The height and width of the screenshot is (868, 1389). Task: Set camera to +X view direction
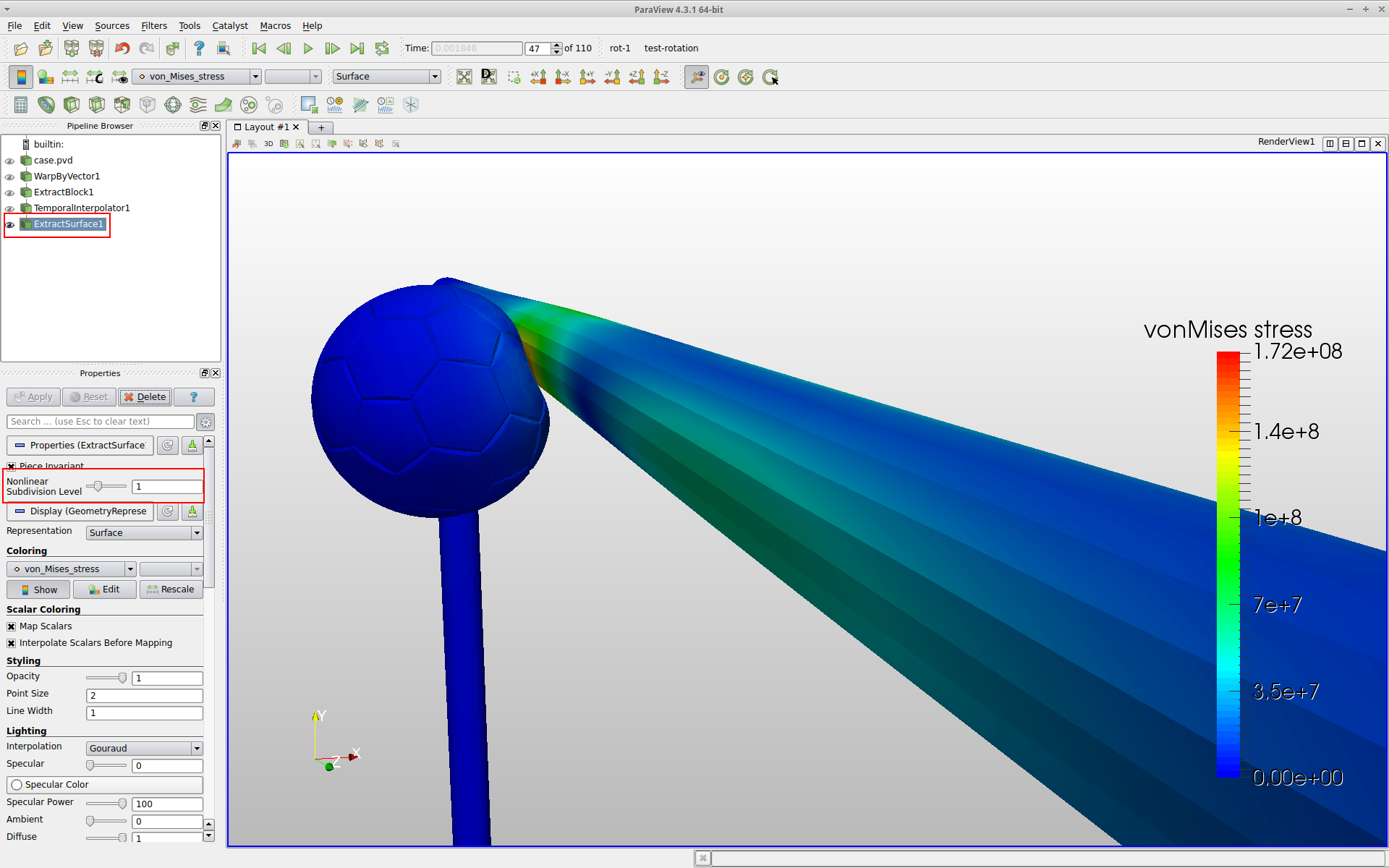tap(538, 77)
